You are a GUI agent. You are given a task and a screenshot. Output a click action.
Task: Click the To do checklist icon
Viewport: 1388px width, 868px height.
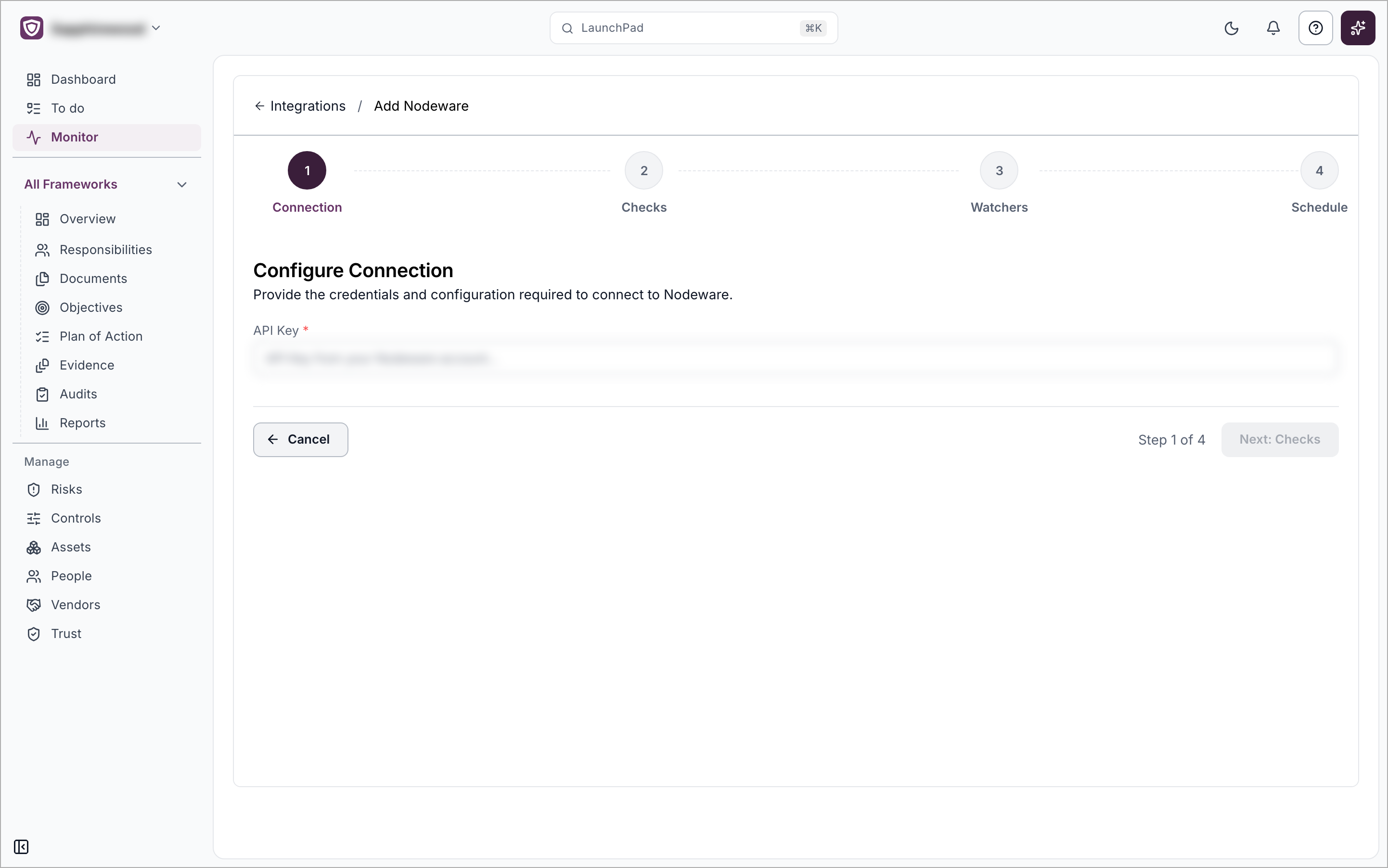(x=33, y=109)
